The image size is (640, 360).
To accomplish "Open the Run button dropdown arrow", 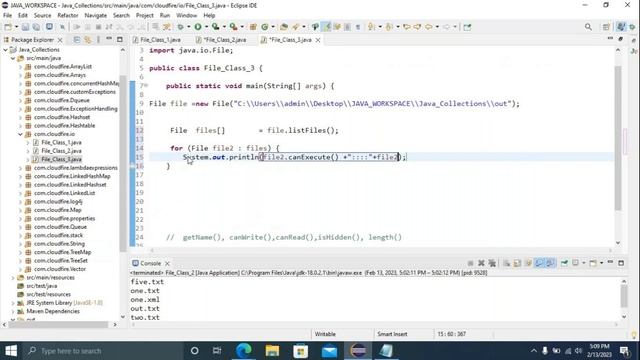I will (206, 27).
